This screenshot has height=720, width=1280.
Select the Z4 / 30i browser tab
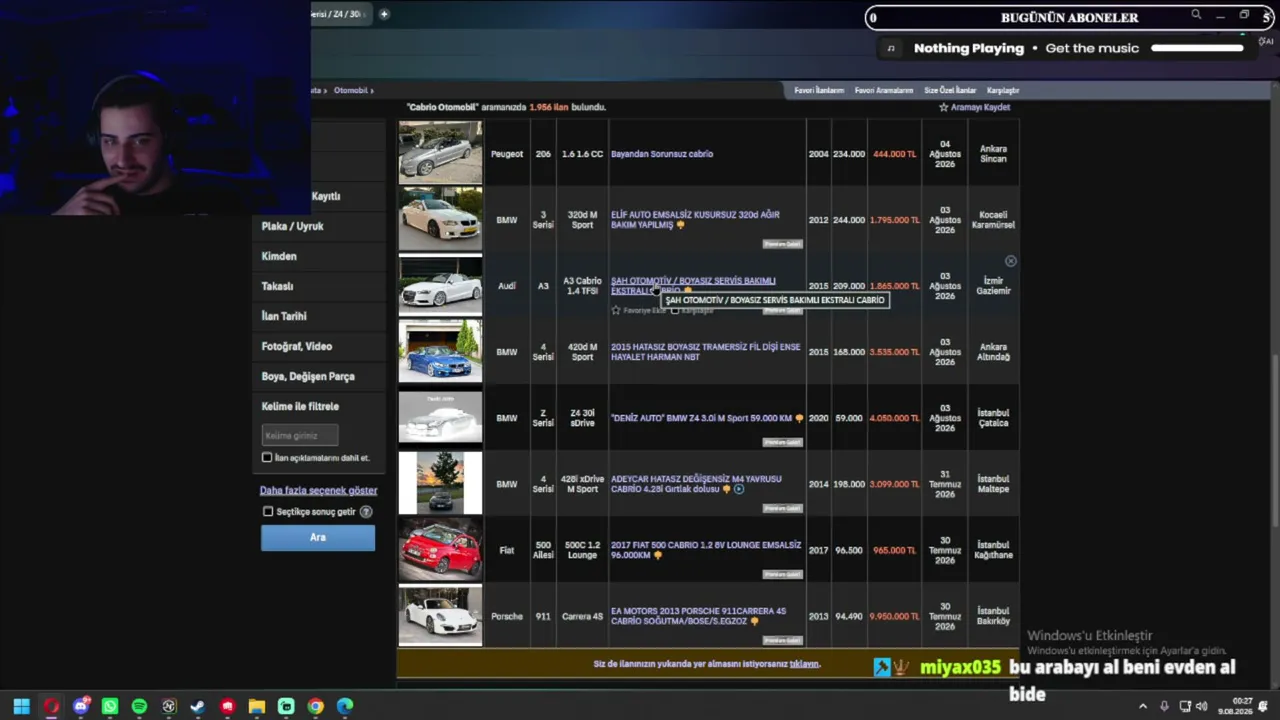click(x=341, y=14)
